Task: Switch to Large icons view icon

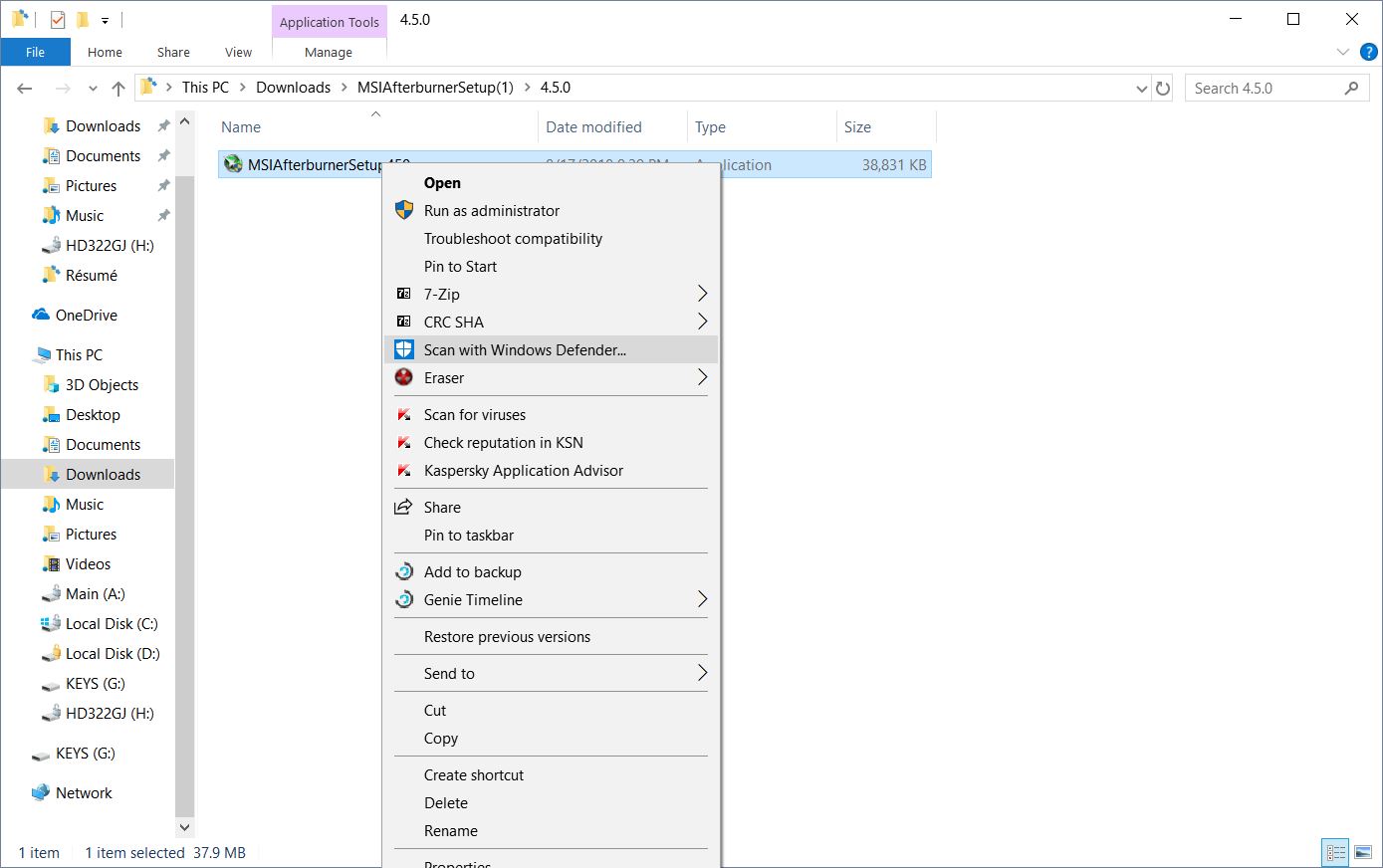Action: click(1363, 853)
